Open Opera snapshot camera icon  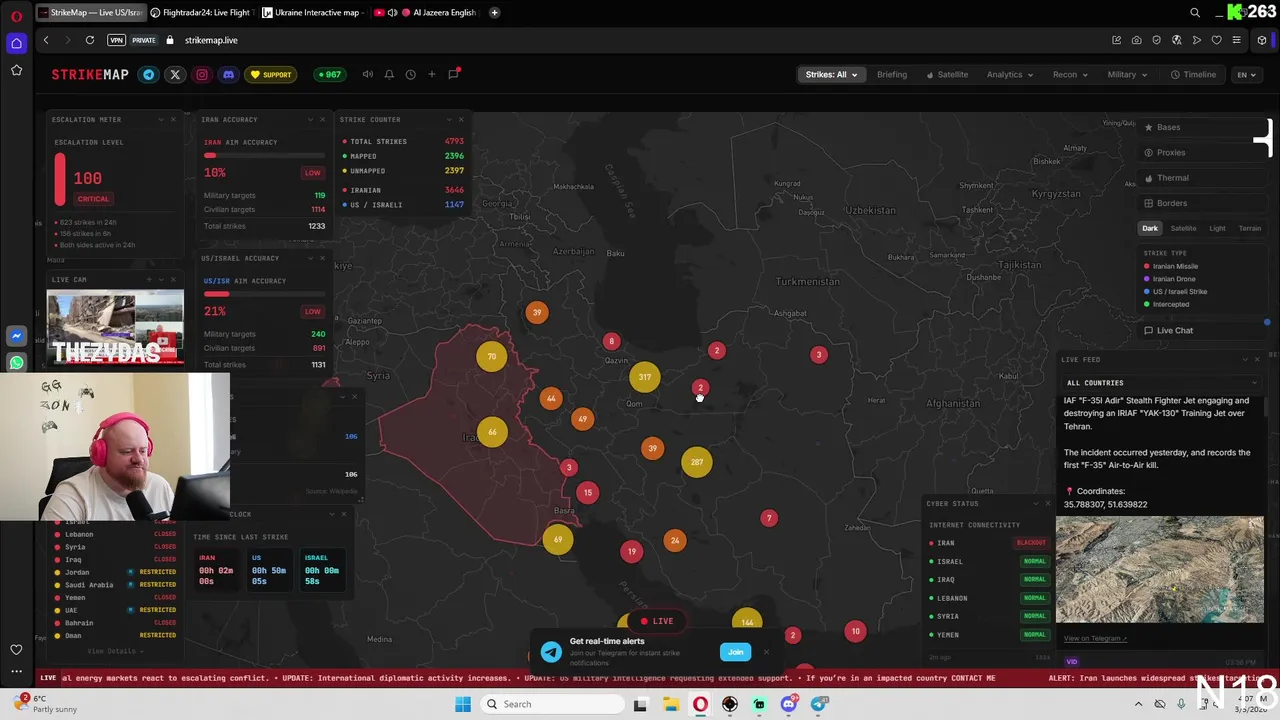click(x=1136, y=40)
